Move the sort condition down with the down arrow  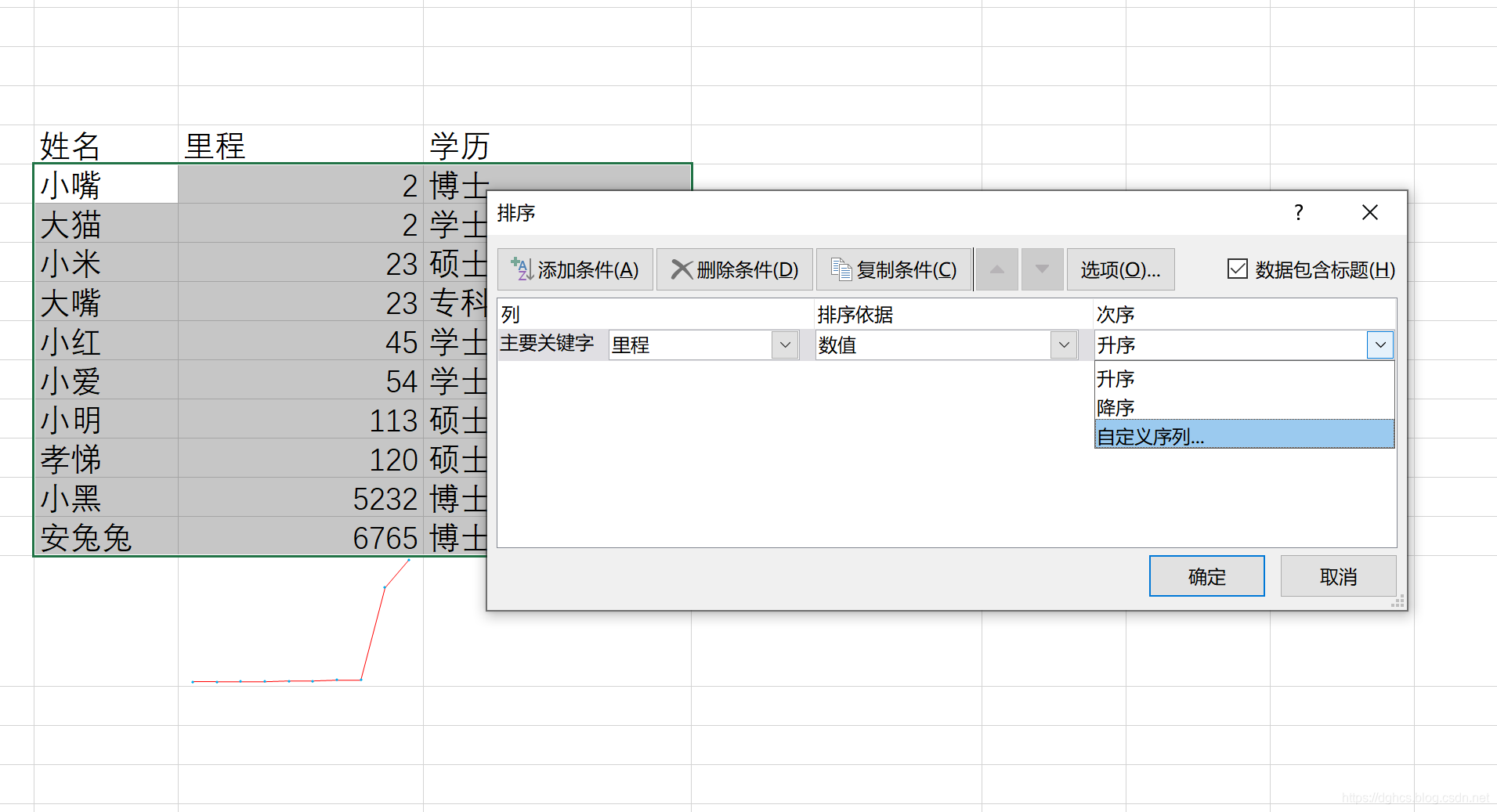(x=1043, y=269)
